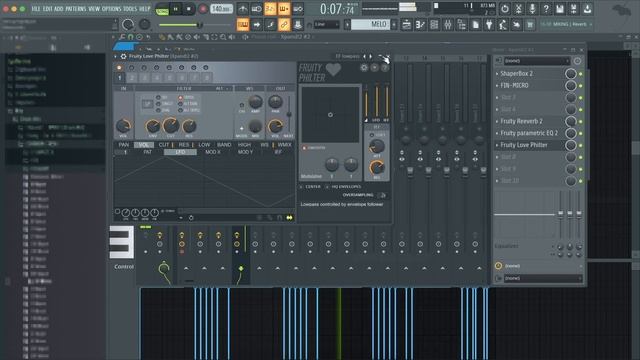Toggle the orange link chain icon
This screenshot has height=360, width=640.
pyautogui.click(x=284, y=25)
